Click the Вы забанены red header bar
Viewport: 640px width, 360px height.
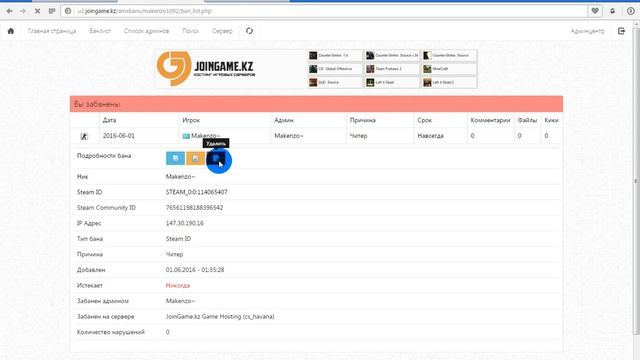[x=316, y=104]
